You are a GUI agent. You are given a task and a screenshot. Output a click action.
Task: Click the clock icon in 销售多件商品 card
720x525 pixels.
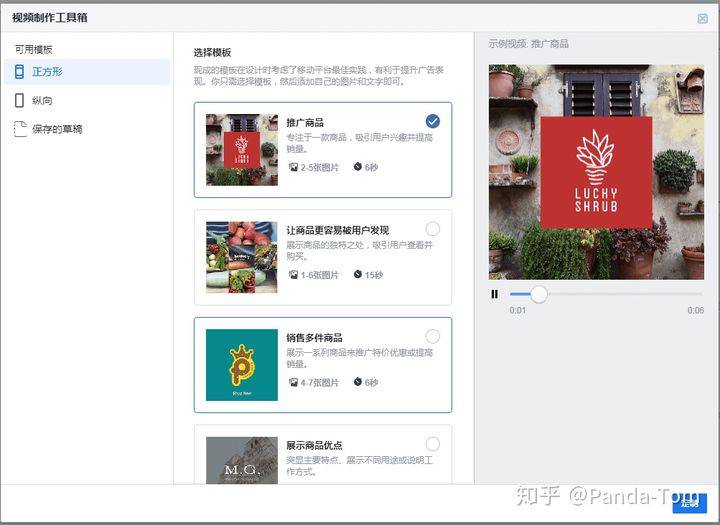pyautogui.click(x=358, y=382)
